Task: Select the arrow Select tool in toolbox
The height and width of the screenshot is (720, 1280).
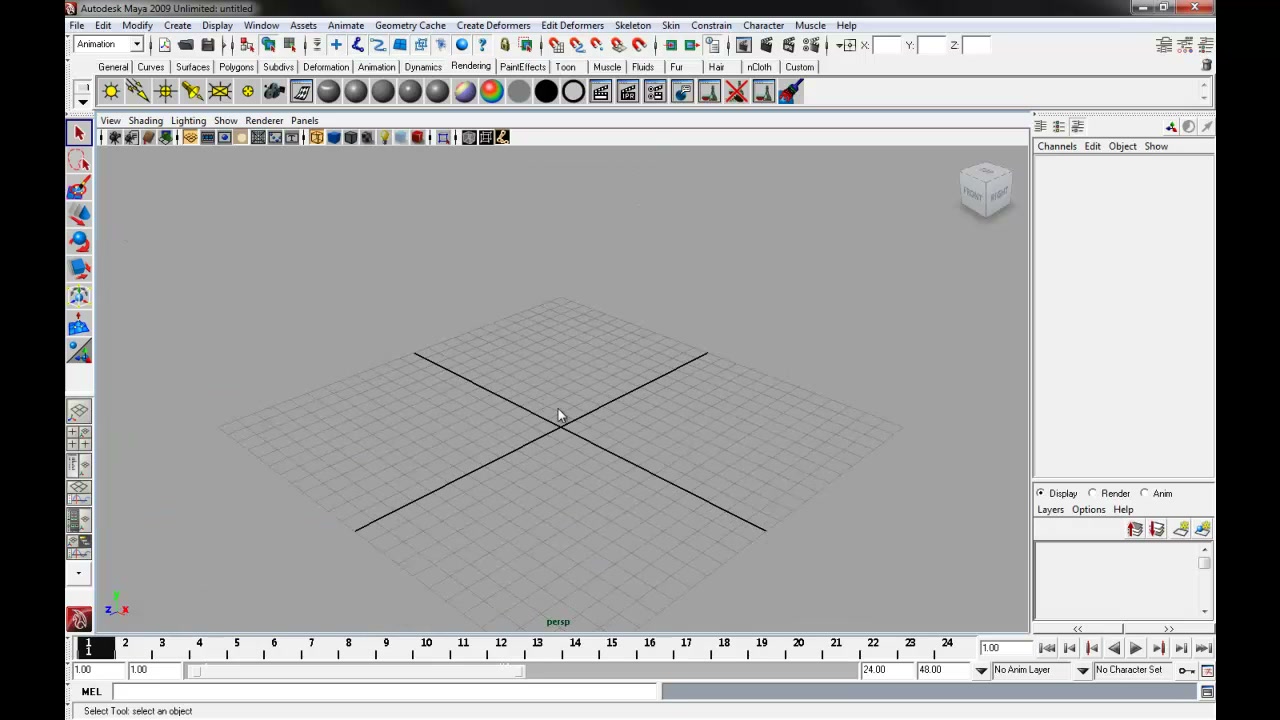Action: 79,133
